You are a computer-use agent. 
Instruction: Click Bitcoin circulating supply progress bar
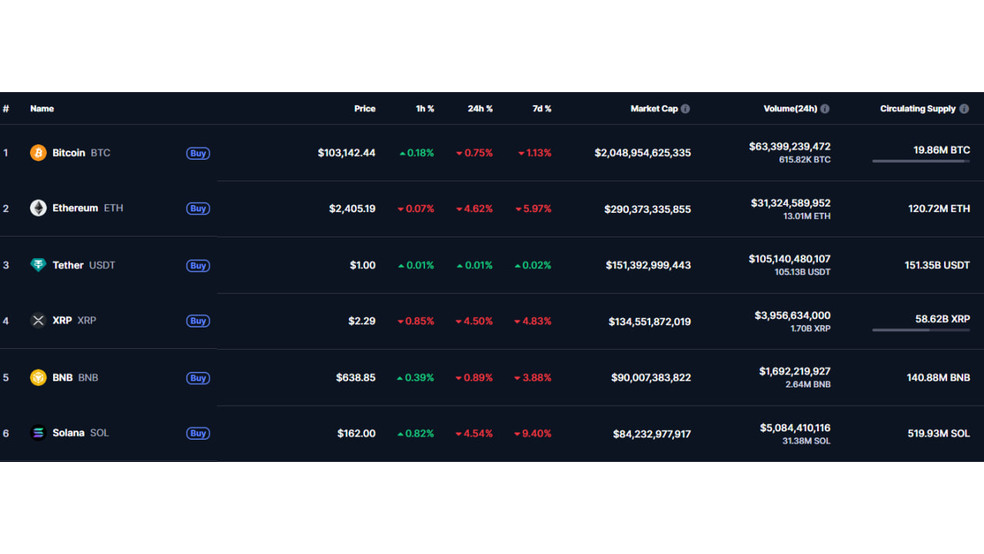[x=920, y=161]
